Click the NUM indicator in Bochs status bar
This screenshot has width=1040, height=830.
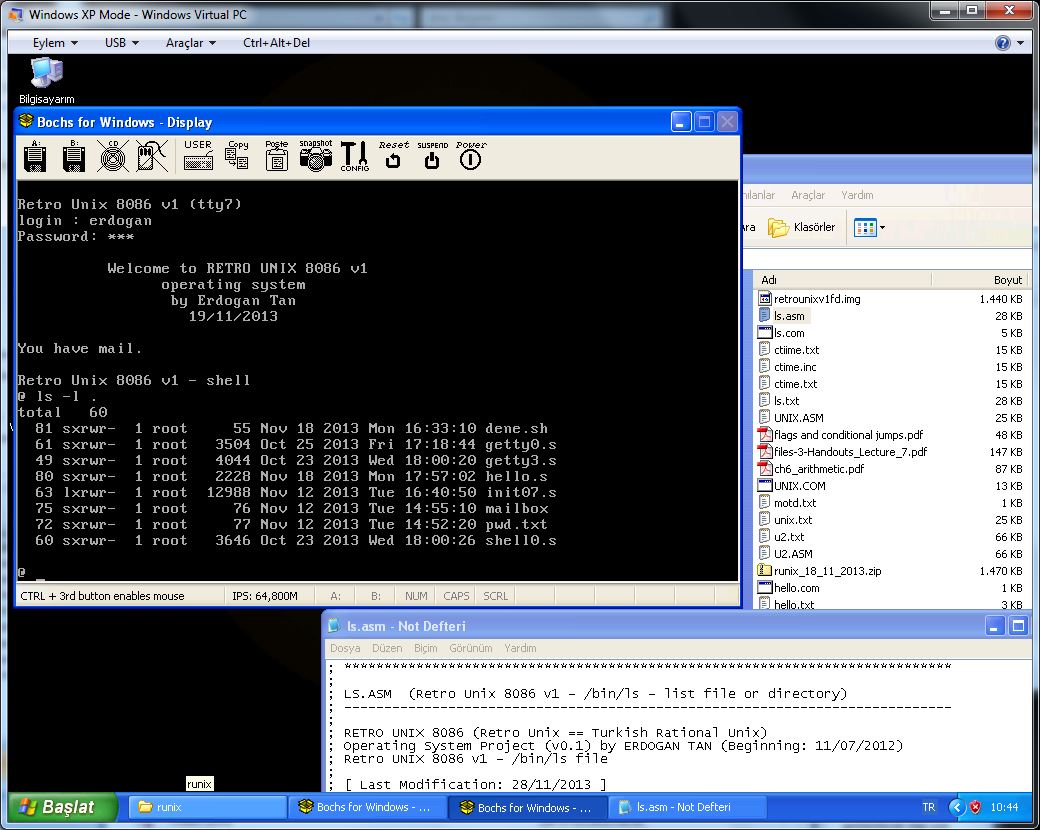[x=416, y=596]
